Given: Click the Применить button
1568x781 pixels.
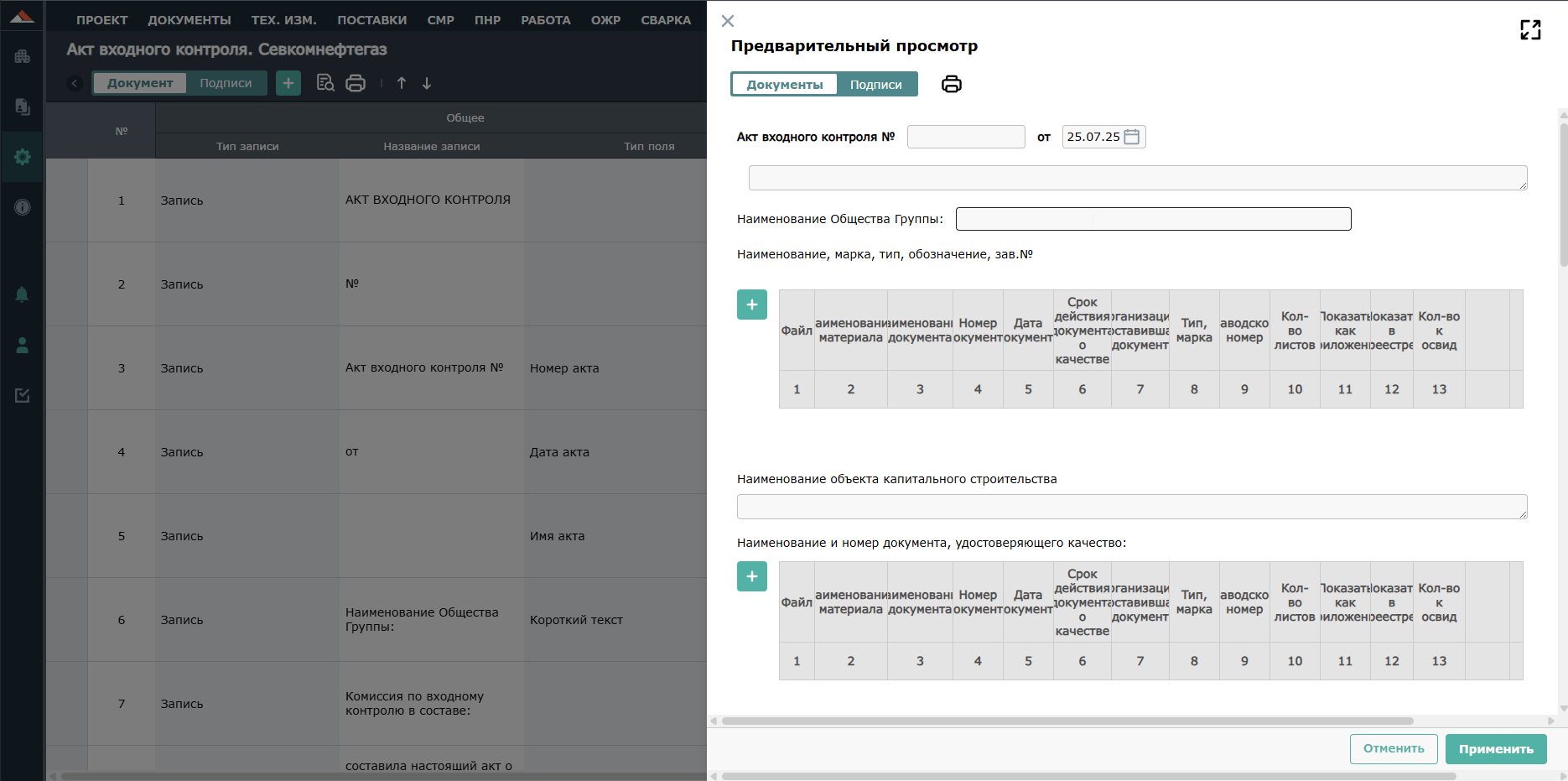Looking at the screenshot, I should coord(1496,749).
